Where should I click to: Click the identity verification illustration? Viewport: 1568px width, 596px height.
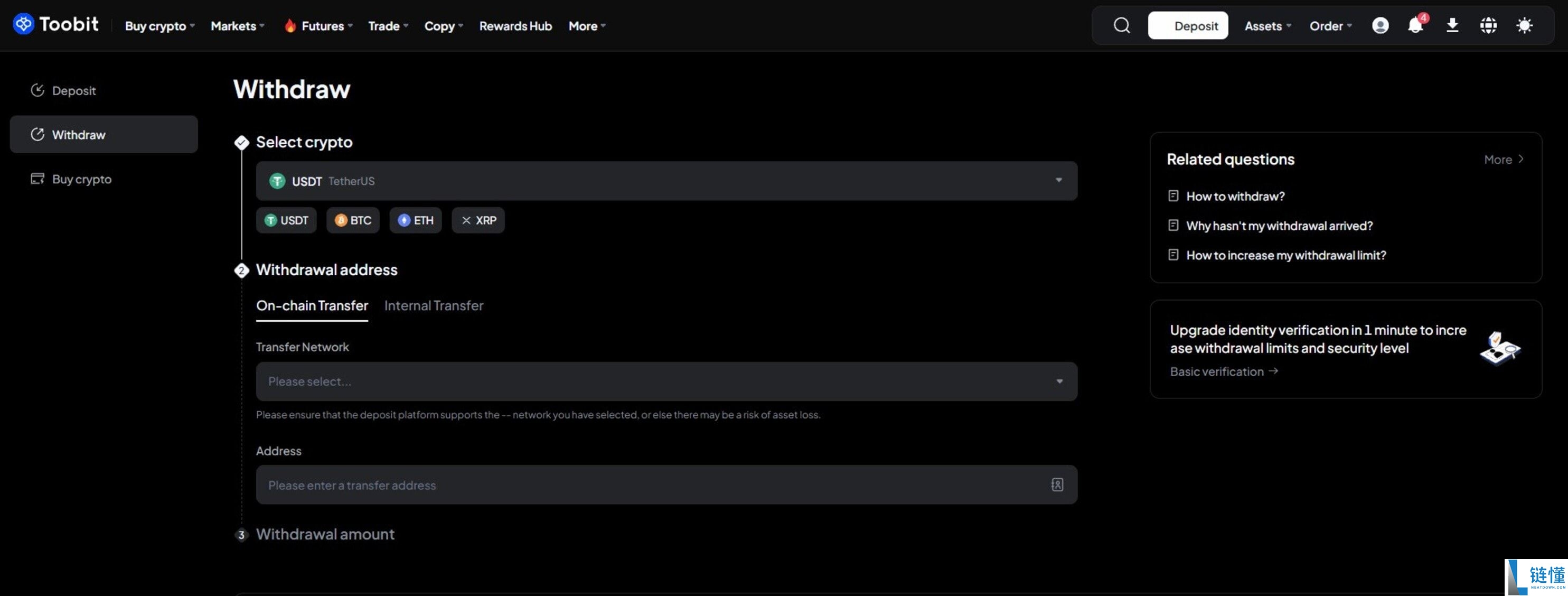tap(1500, 348)
